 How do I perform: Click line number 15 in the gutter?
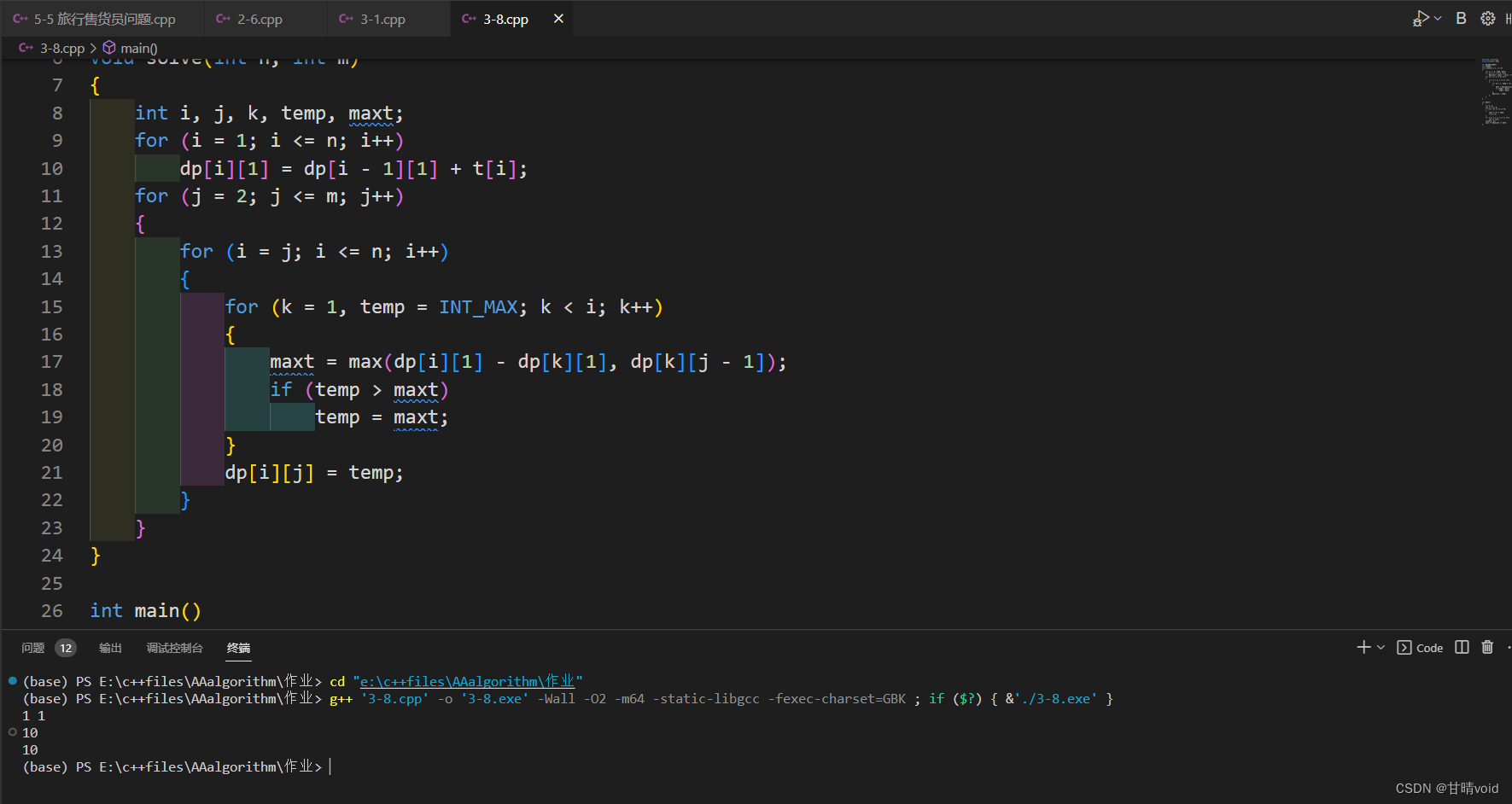[52, 307]
